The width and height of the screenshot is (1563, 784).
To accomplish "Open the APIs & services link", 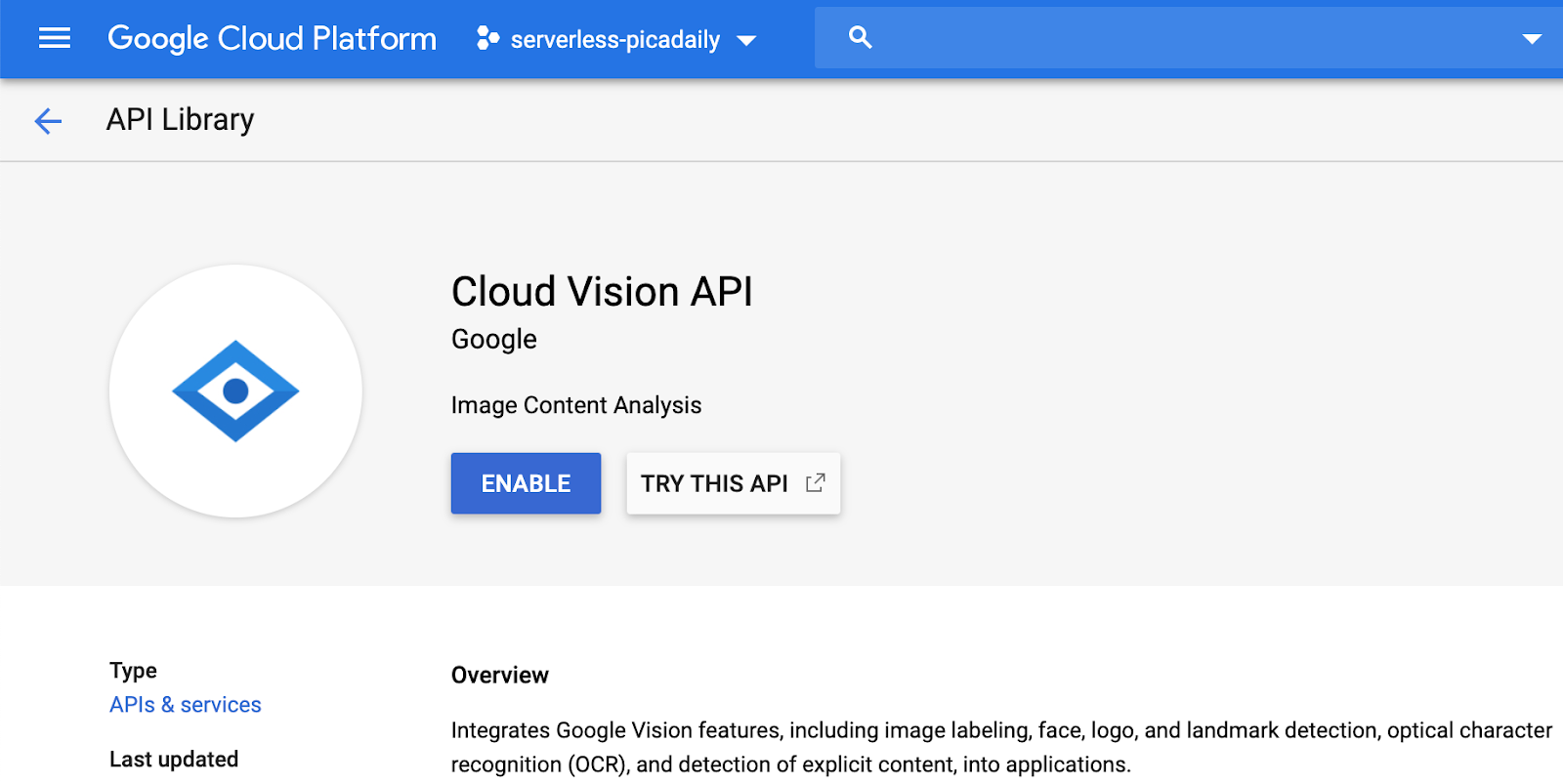I will click(x=185, y=705).
